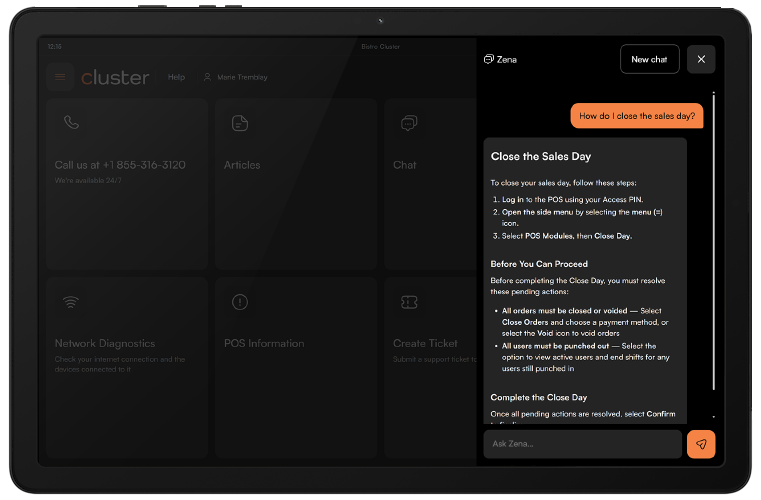The image size is (761, 500).
Task: Click the document icon on the Articles card
Action: [240, 123]
